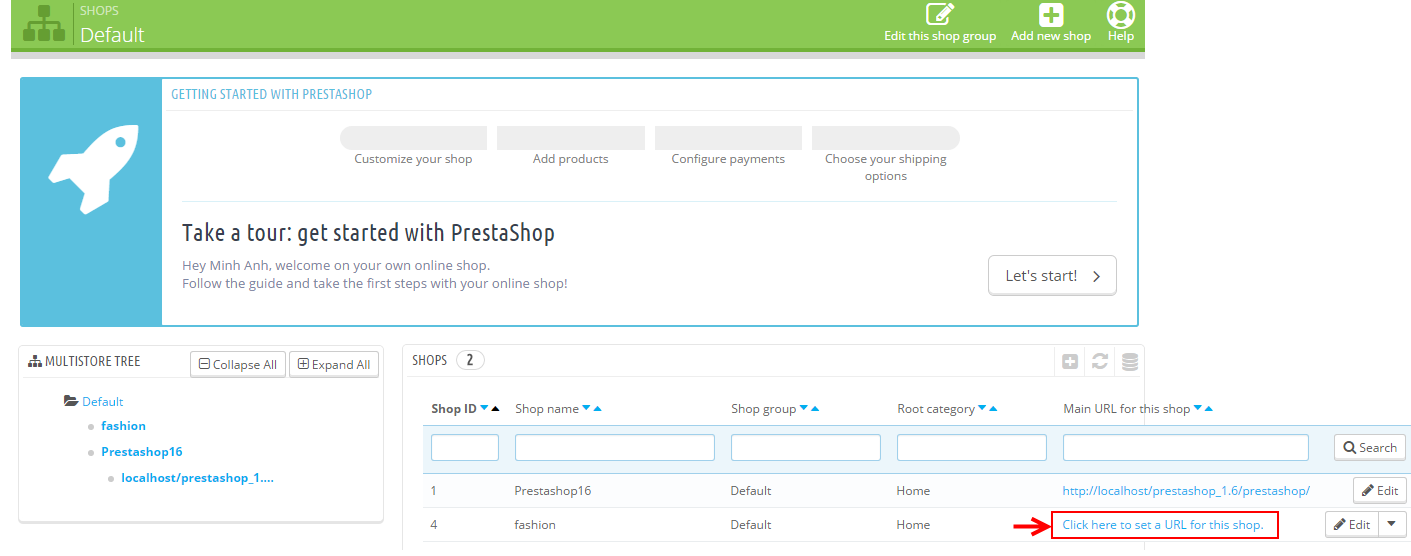Click the multistore hierarchy icon in header

(43, 24)
